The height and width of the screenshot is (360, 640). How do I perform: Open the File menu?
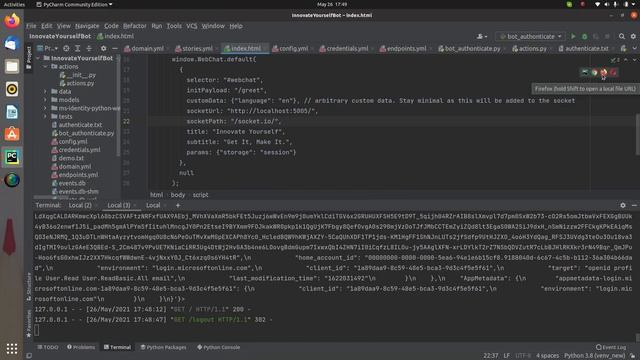(x=31, y=26)
